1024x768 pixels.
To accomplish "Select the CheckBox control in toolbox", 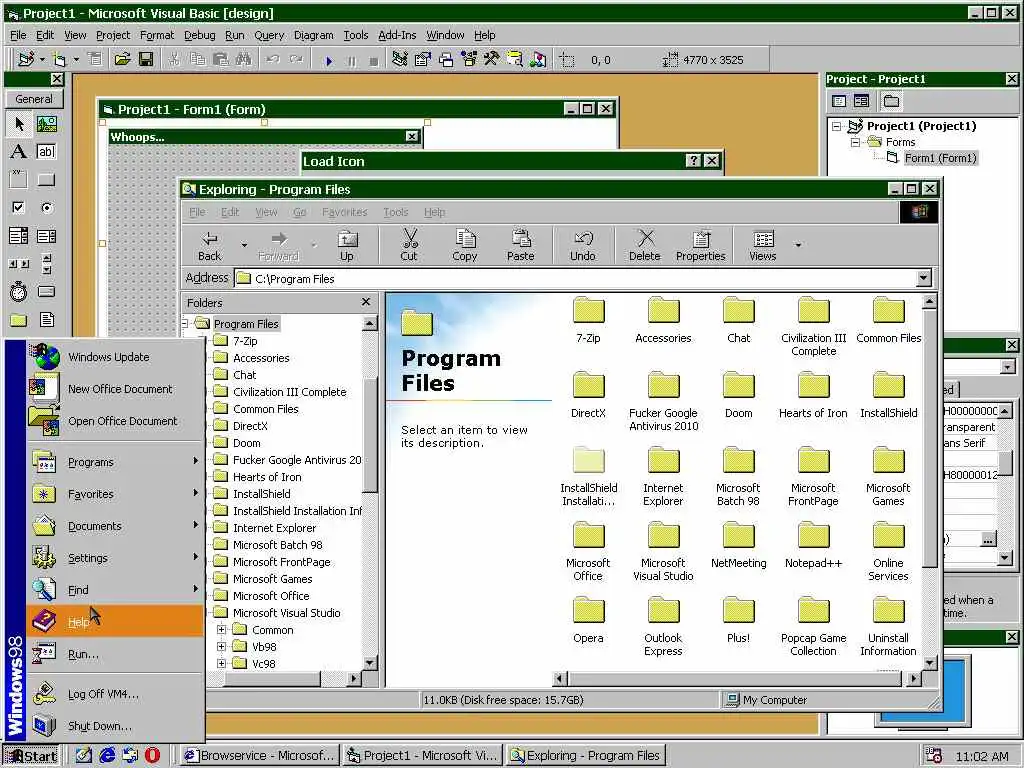I will tap(18, 208).
